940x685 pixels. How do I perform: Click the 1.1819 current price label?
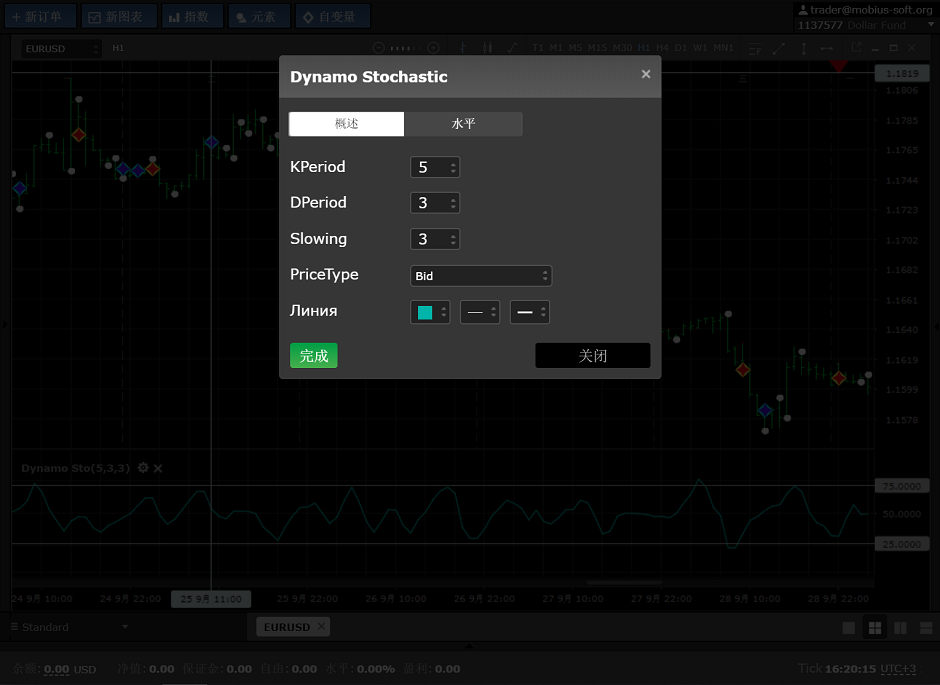(x=901, y=73)
